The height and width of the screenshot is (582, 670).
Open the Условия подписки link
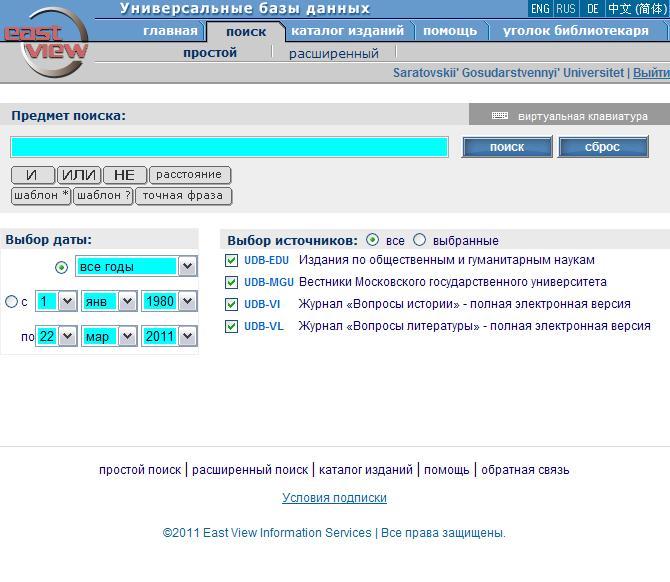pos(334,498)
